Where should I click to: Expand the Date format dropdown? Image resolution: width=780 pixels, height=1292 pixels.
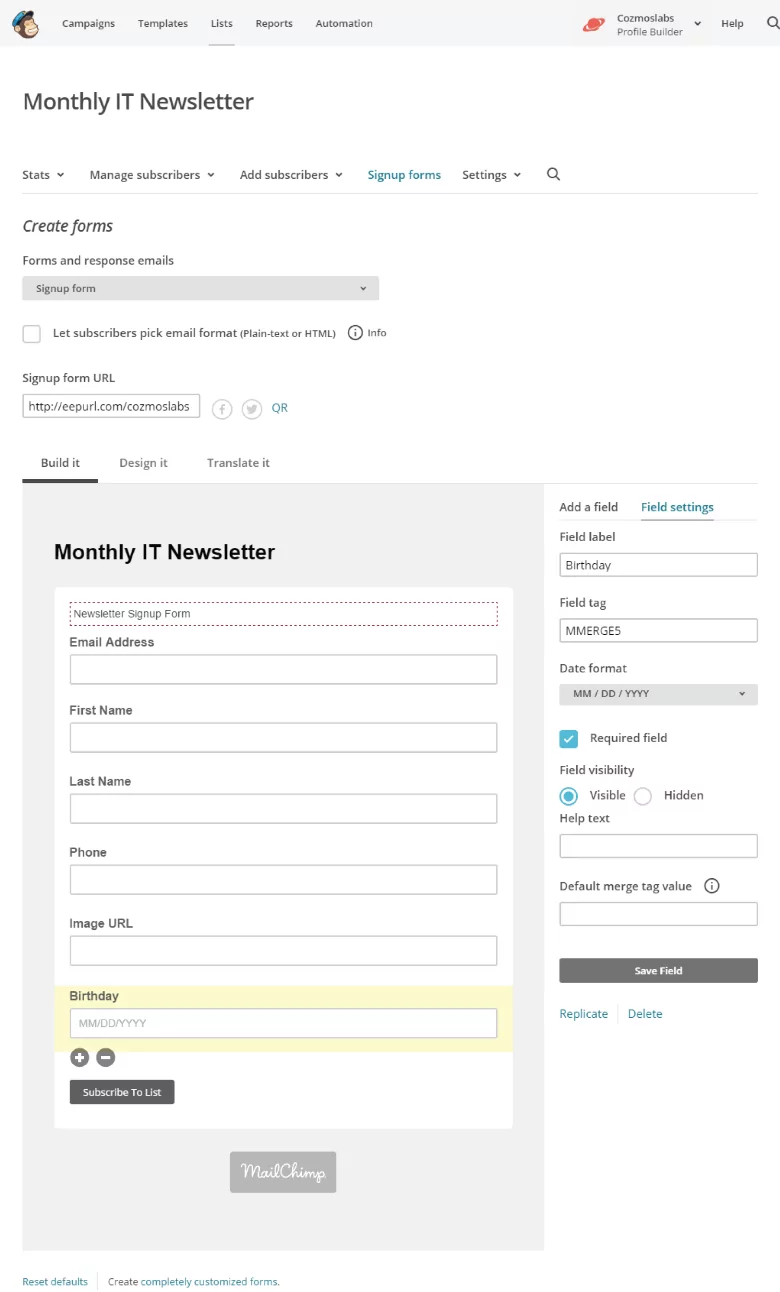[658, 694]
